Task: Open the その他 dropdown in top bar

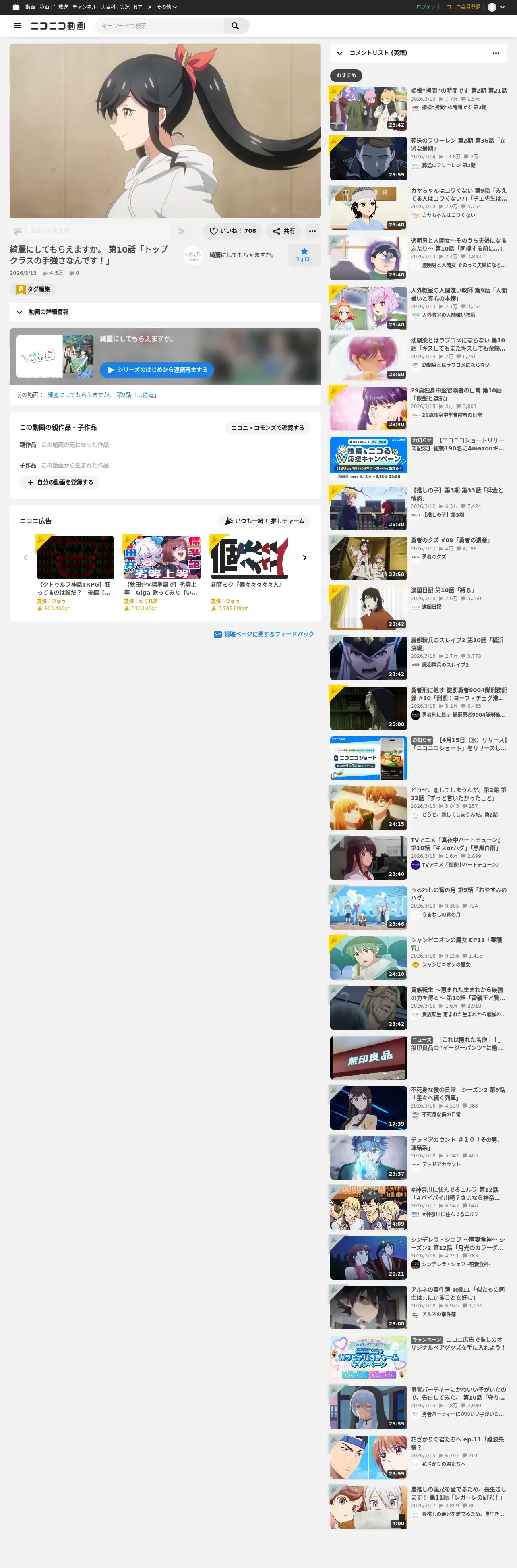Action: [x=167, y=7]
